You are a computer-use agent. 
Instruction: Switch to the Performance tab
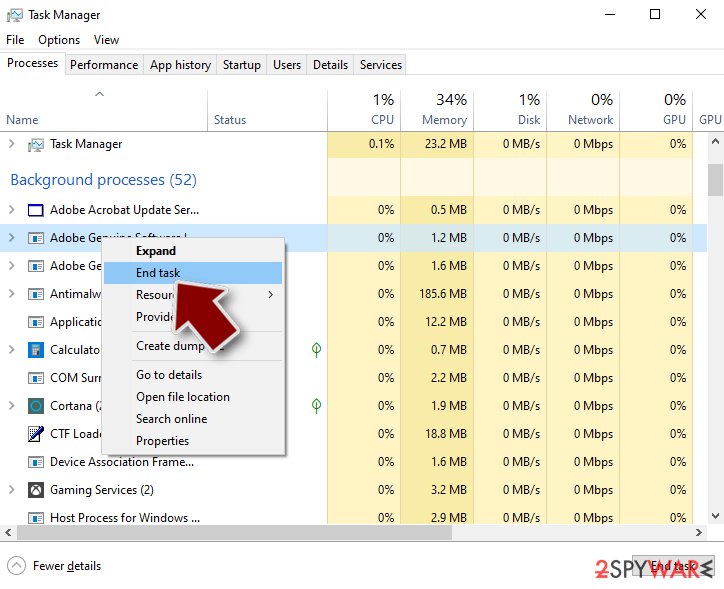[x=104, y=65]
